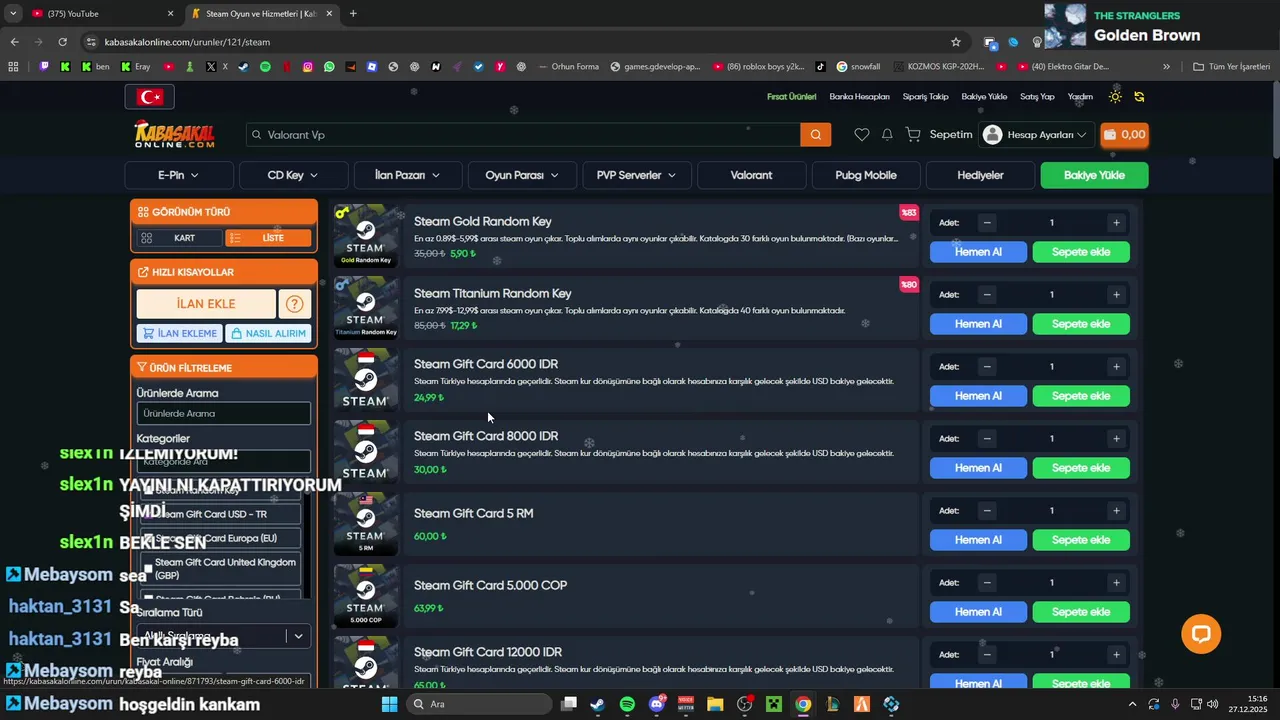
Task: Open the notifications bell icon
Action: [887, 135]
